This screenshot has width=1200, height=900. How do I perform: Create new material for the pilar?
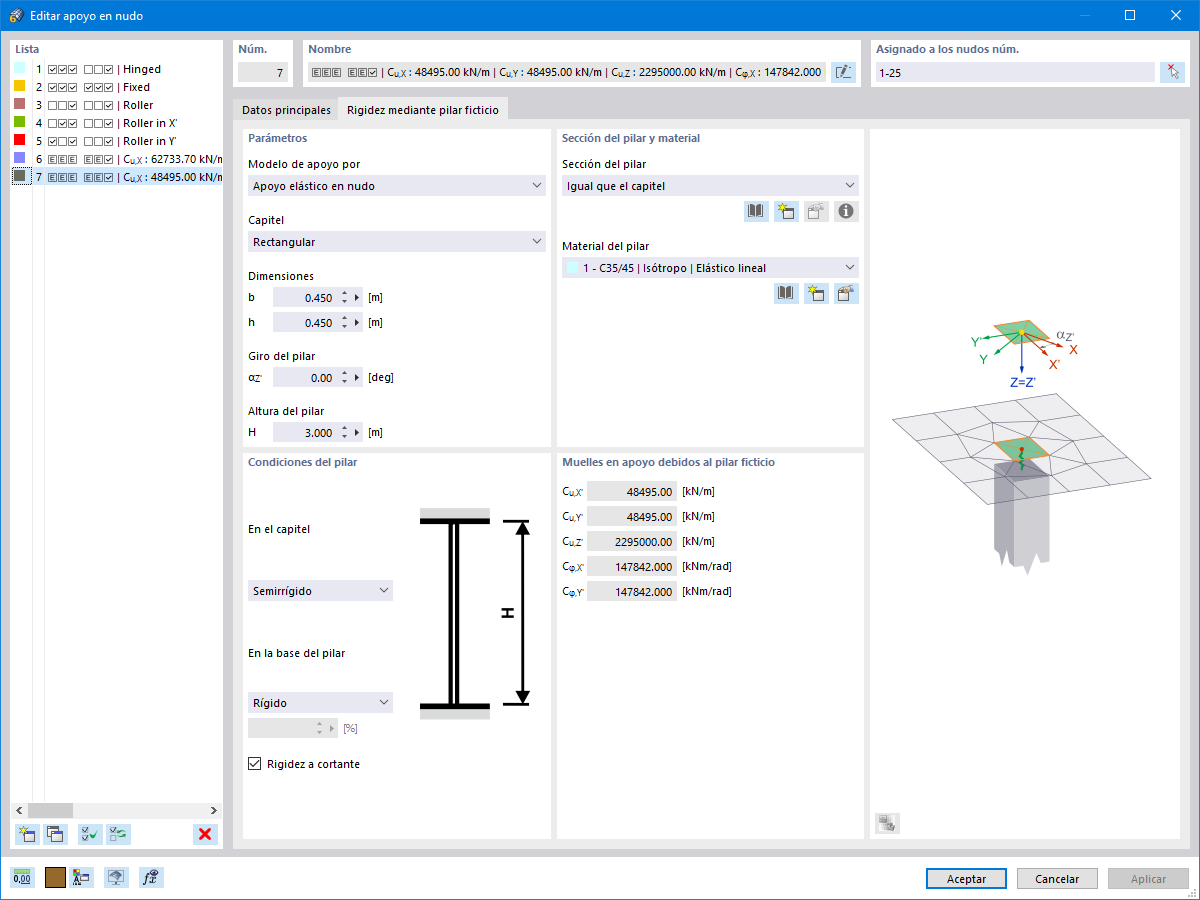(816, 293)
